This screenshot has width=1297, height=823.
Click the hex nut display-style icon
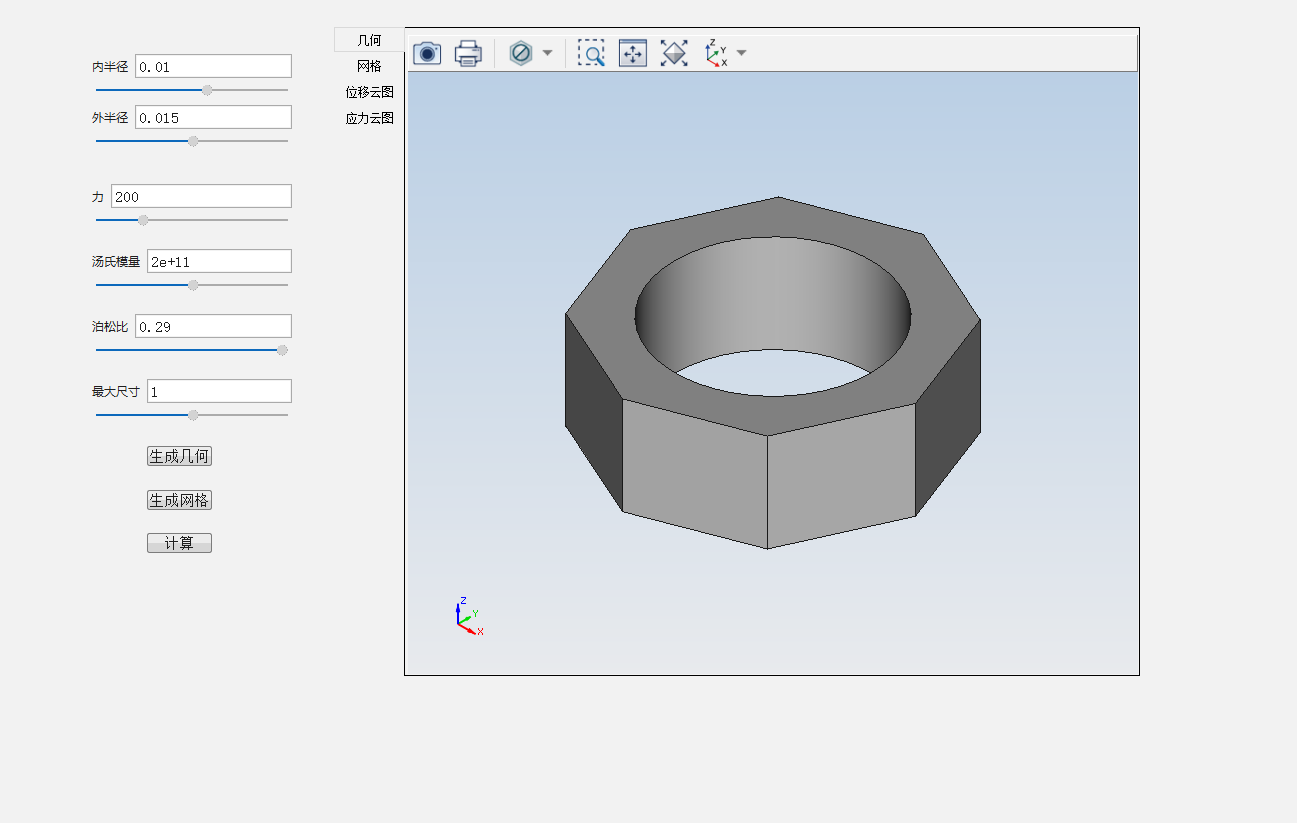tap(521, 53)
